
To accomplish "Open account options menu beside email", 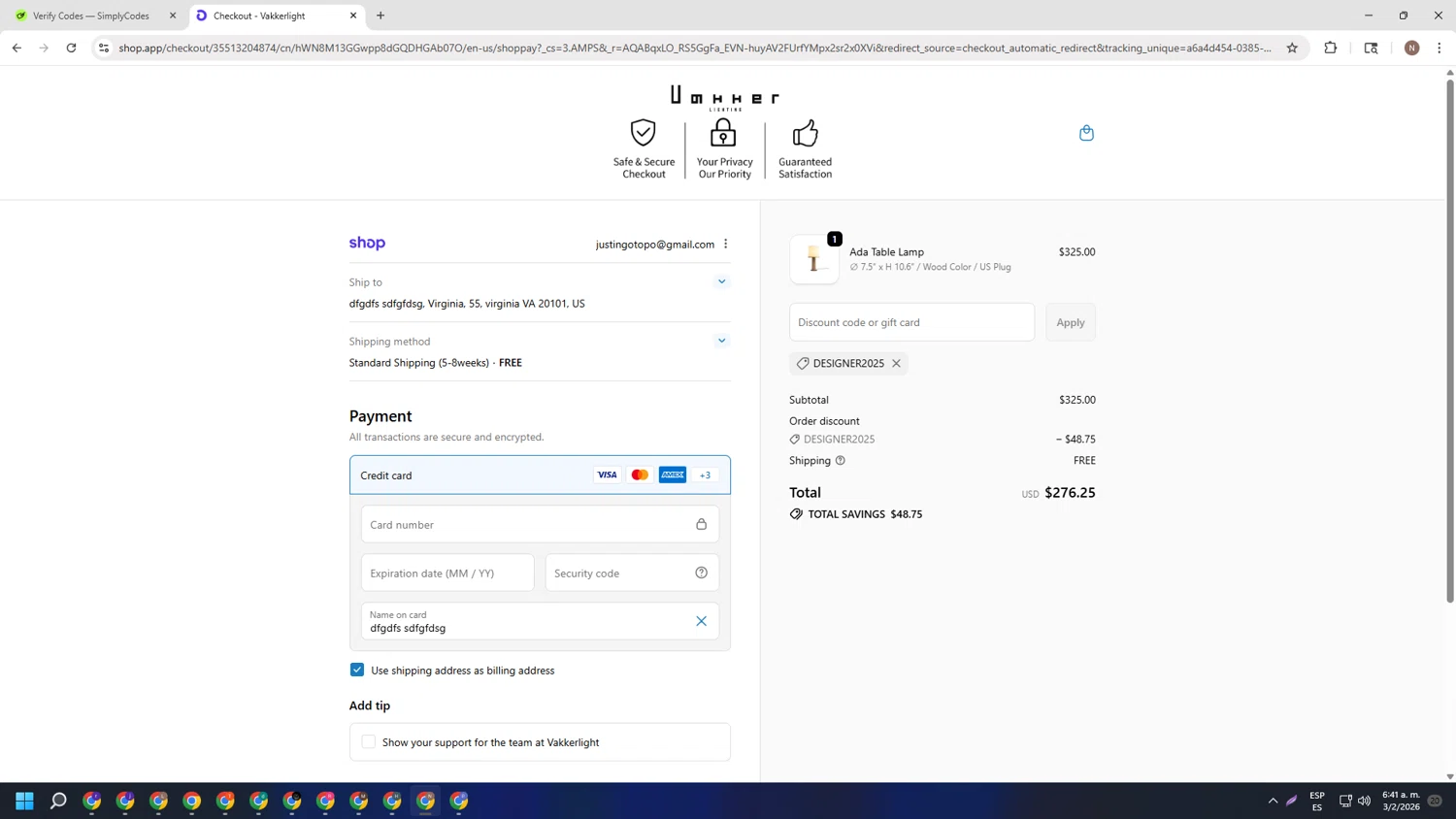I will 725,244.
